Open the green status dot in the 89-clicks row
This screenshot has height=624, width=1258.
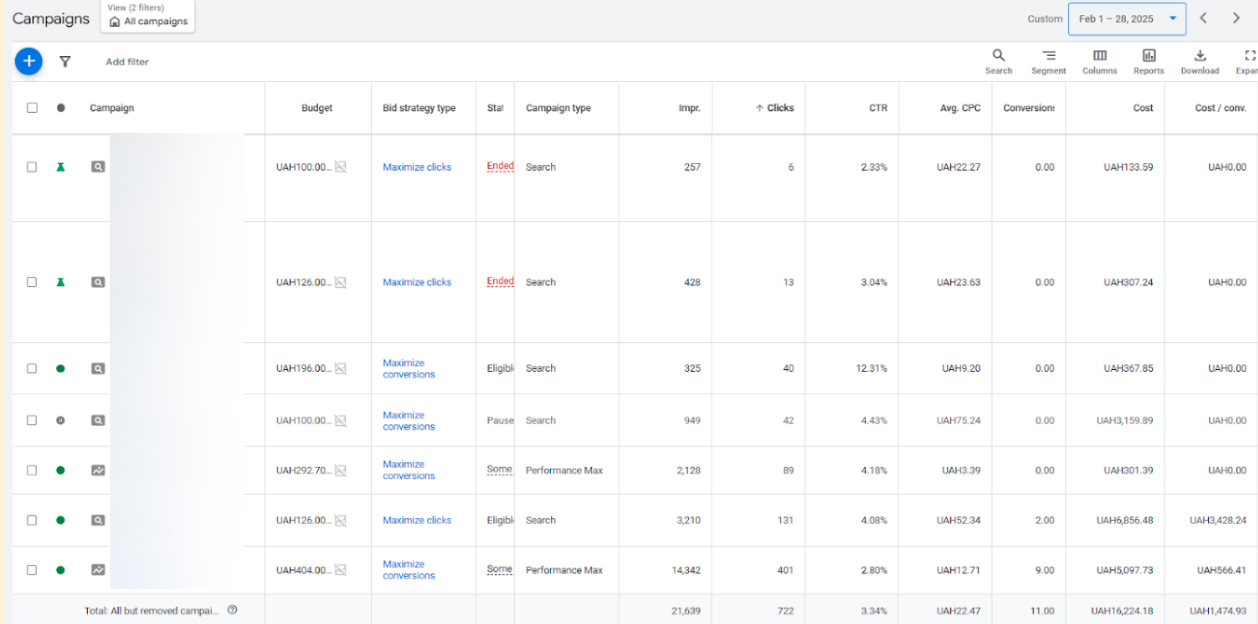60,471
